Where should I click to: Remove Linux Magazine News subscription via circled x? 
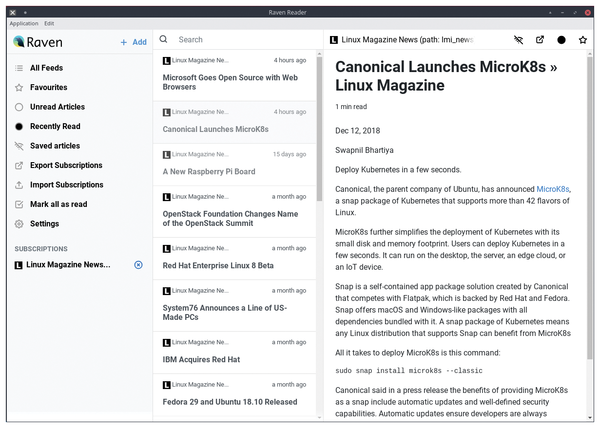pos(138,265)
